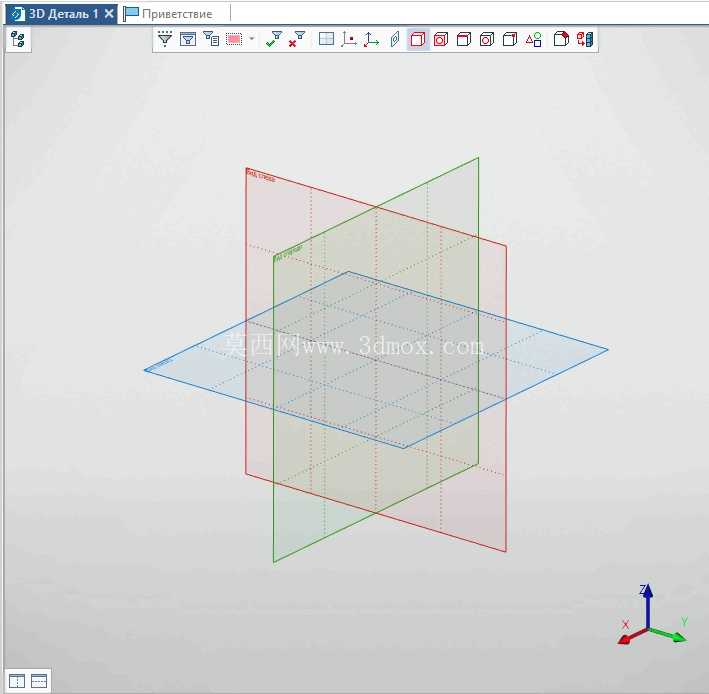The image size is (709, 694).
Task: Close the 3D Деталь 1 tab
Action: [x=109, y=14]
